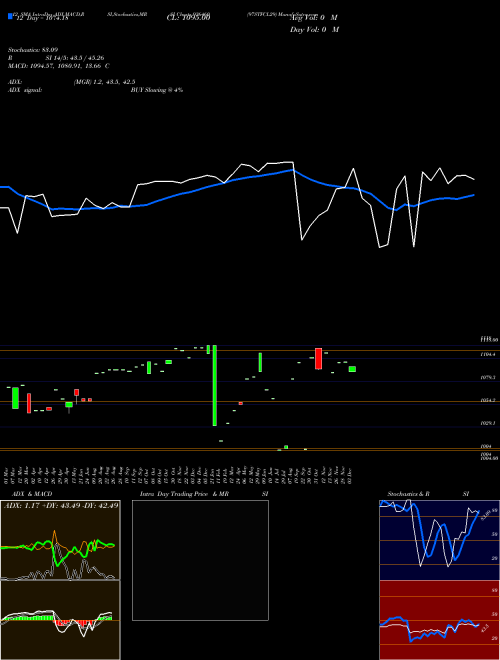Click the 'BUY Slowing @ 4%' signal text
The image size is (500, 660).
tap(157, 90)
